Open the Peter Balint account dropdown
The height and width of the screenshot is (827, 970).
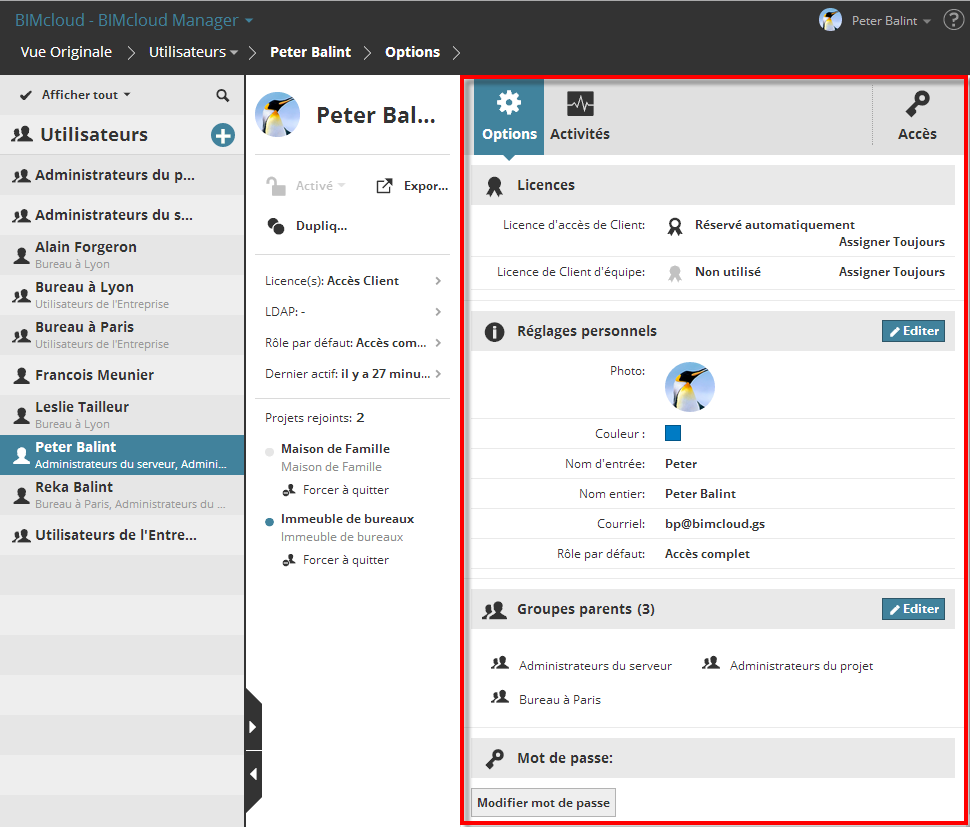[x=891, y=20]
